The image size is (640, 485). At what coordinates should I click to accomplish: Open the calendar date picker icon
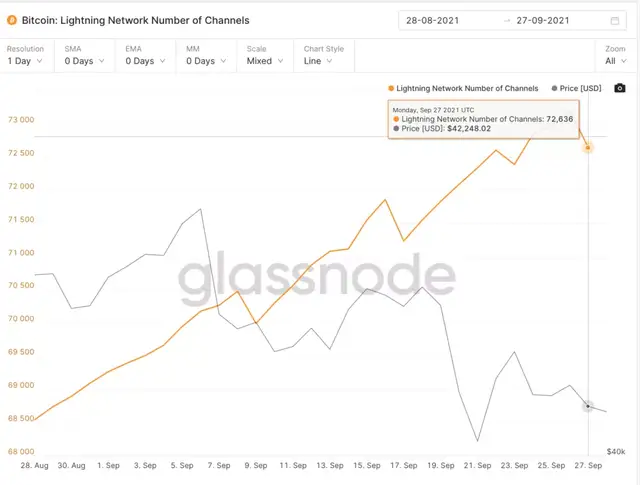[x=615, y=21]
